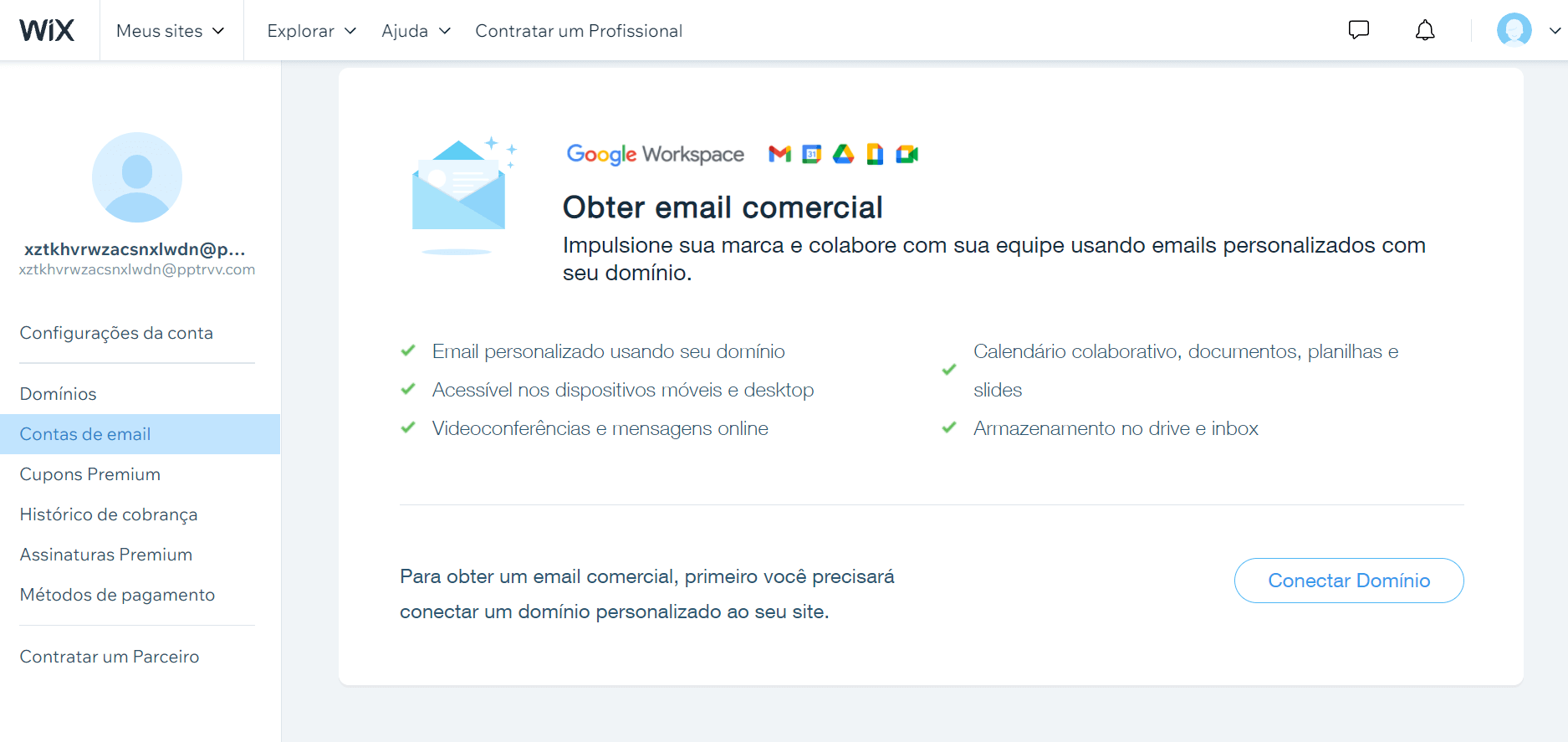Viewport: 1568px width, 742px height.
Task: Go to Domínios in the sidebar
Action: [59, 394]
